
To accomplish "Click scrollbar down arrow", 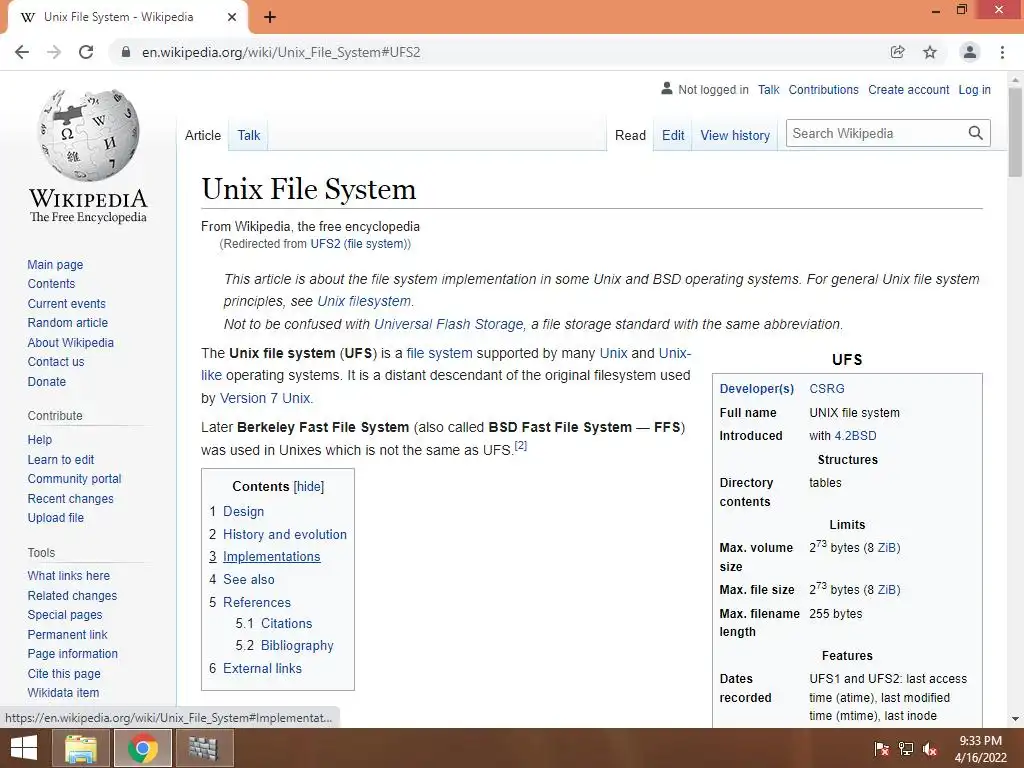I will coord(1015,719).
